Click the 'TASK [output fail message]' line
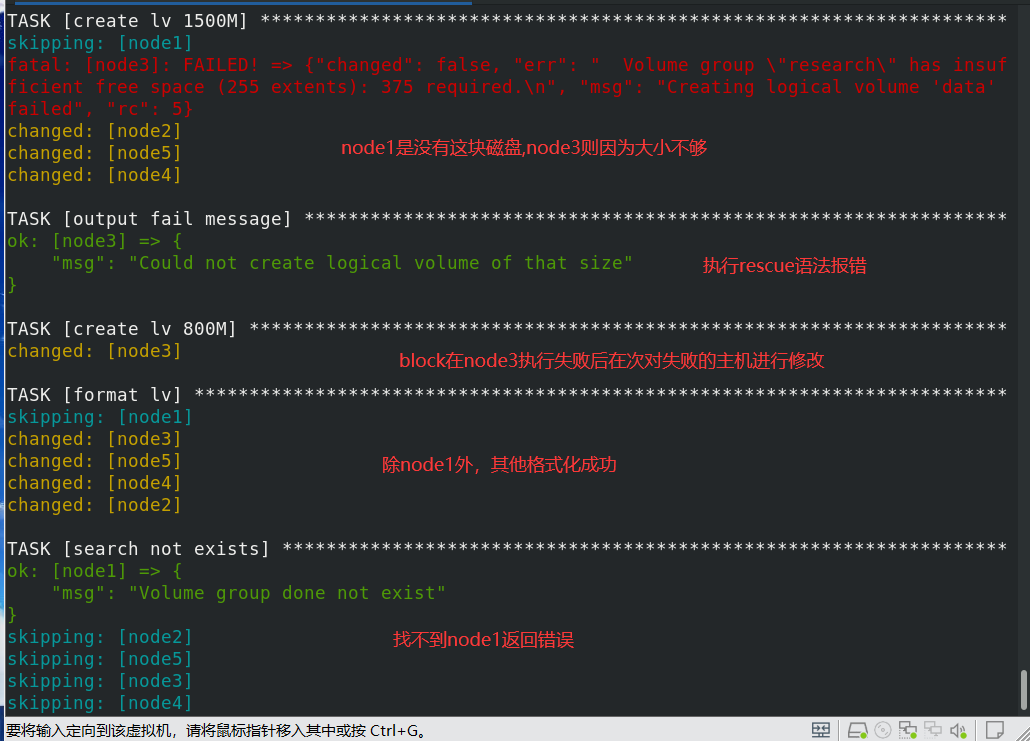The width and height of the screenshot is (1030, 741). pos(506,219)
